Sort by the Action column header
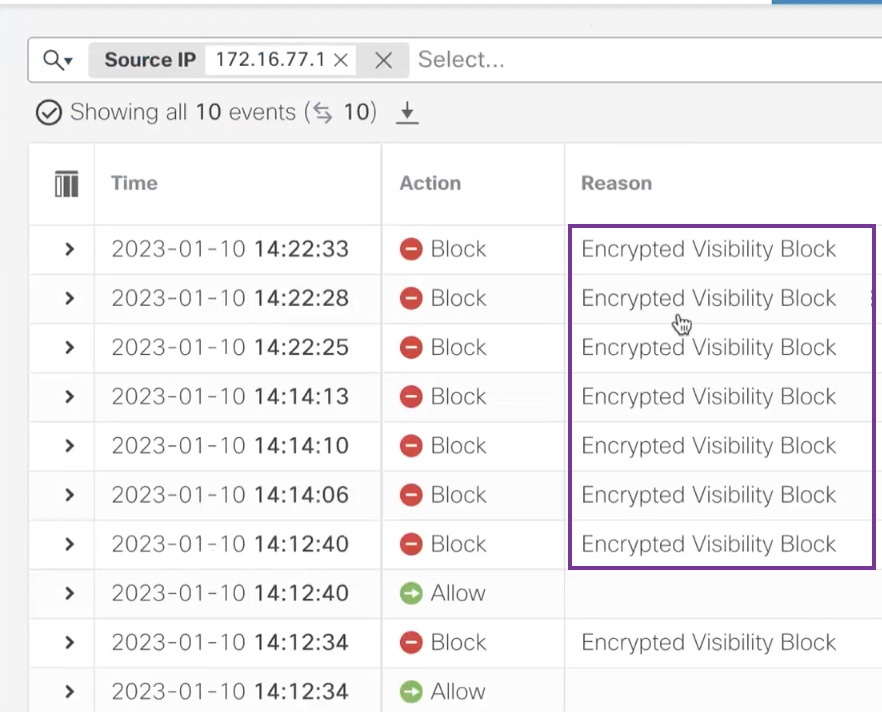The image size is (882, 712). (x=430, y=183)
